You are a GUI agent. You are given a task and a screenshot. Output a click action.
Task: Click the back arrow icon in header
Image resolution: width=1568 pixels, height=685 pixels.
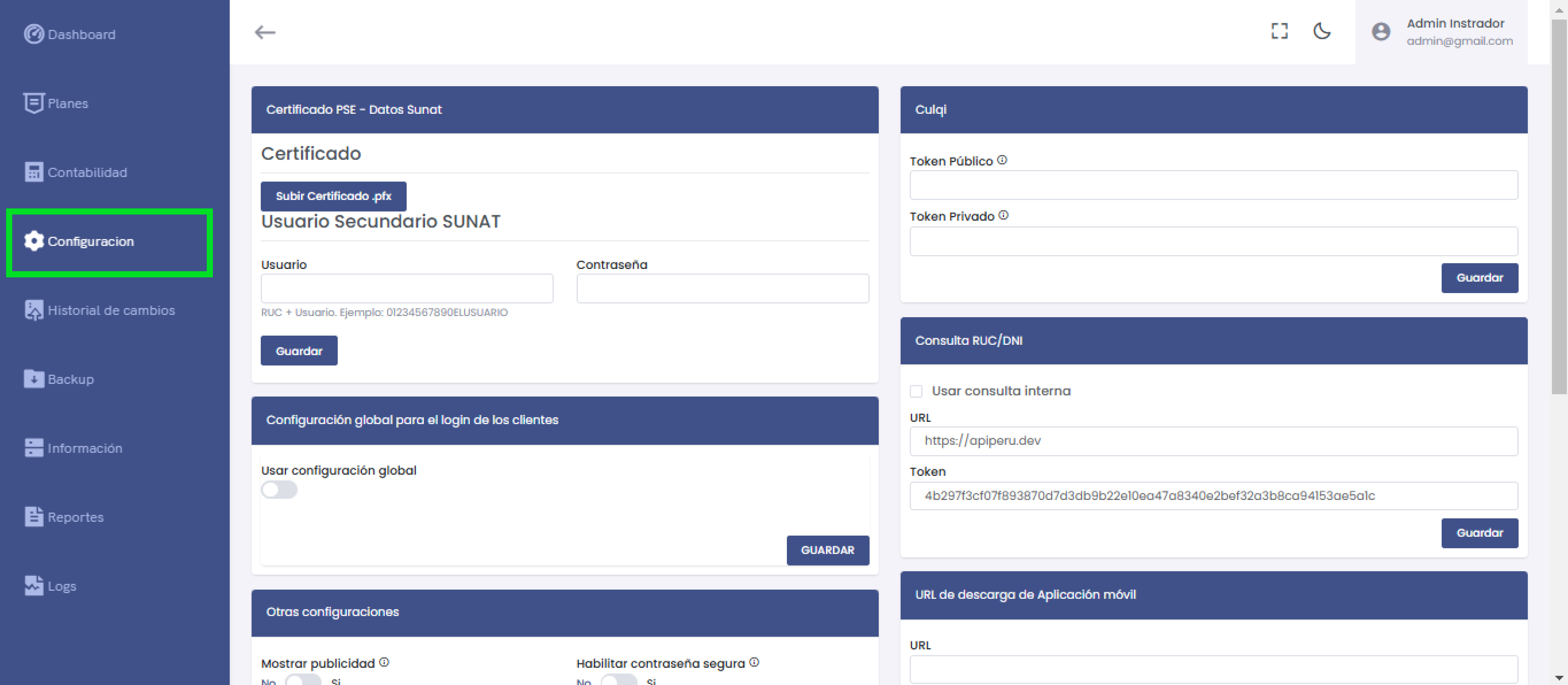pyautogui.click(x=265, y=32)
